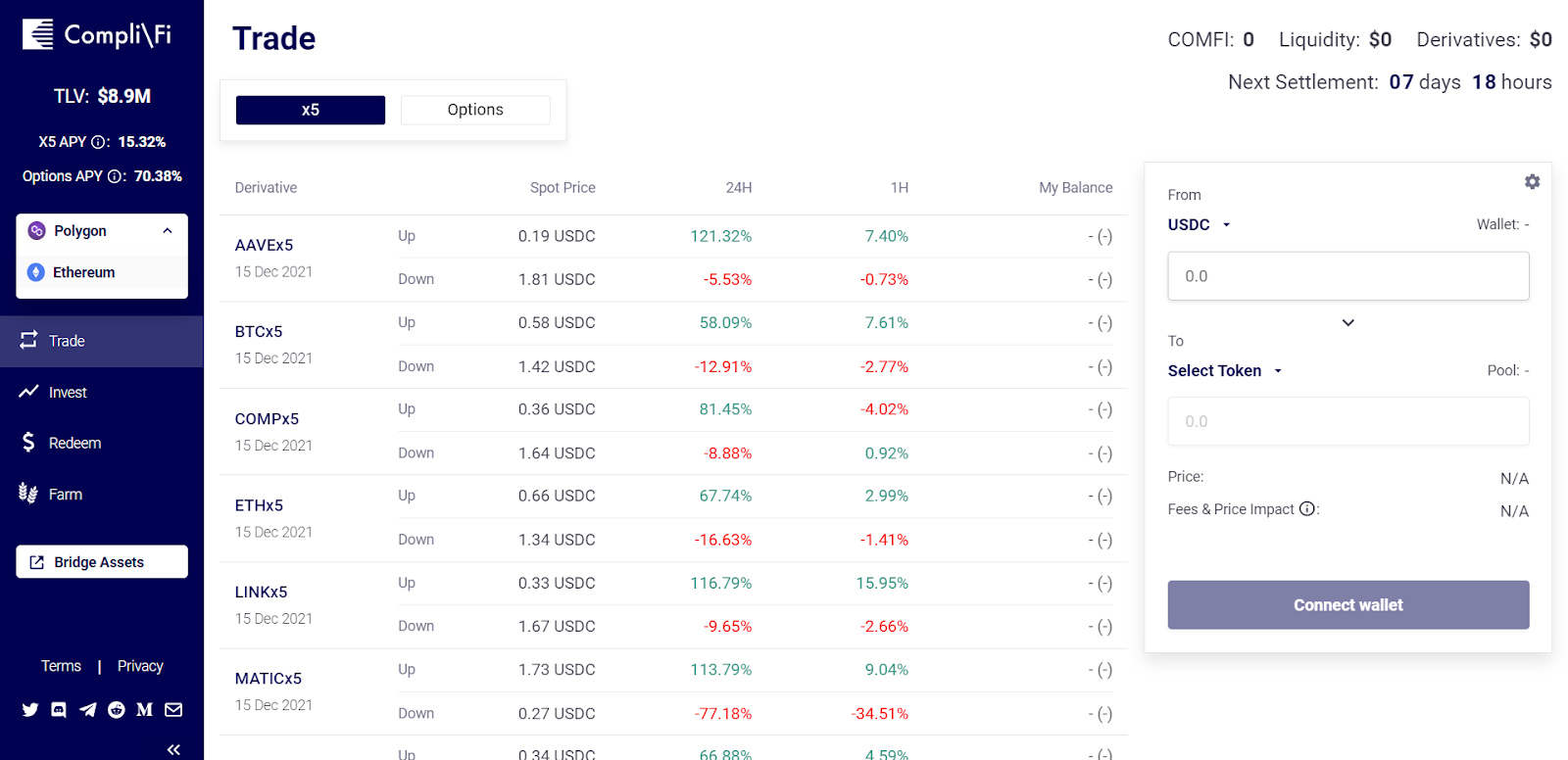Select the ETHx5 derivative name
This screenshot has width=1568, height=760.
point(259,505)
